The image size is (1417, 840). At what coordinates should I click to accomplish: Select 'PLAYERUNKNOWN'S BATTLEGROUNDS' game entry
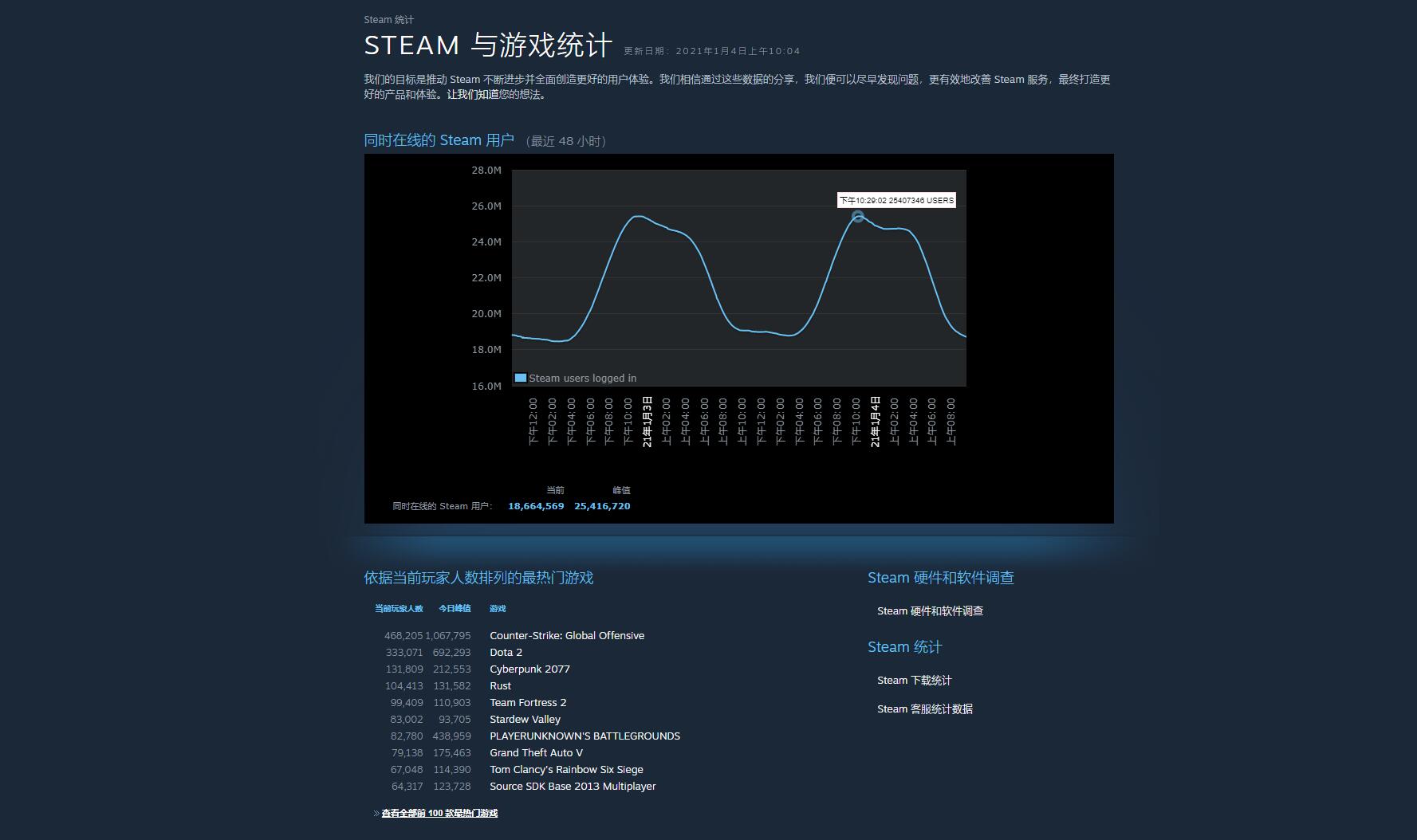[x=585, y=736]
